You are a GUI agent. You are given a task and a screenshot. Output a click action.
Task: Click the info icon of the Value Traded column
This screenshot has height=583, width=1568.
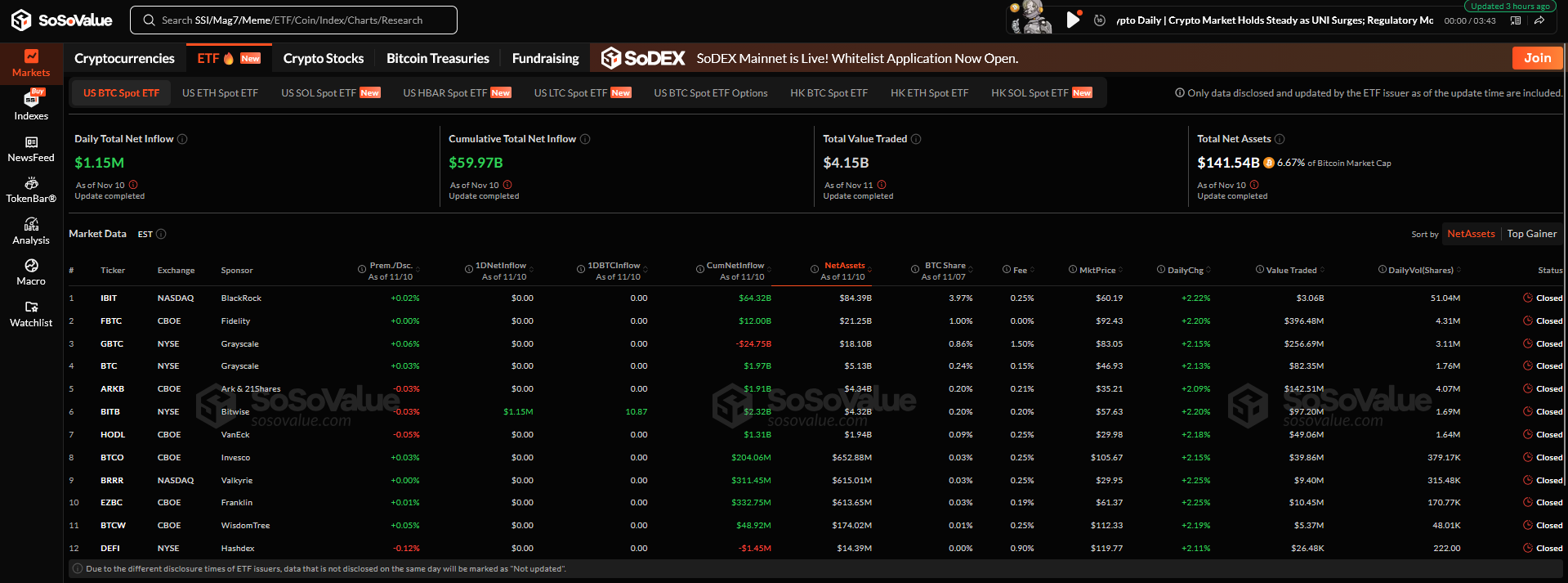(x=1260, y=270)
